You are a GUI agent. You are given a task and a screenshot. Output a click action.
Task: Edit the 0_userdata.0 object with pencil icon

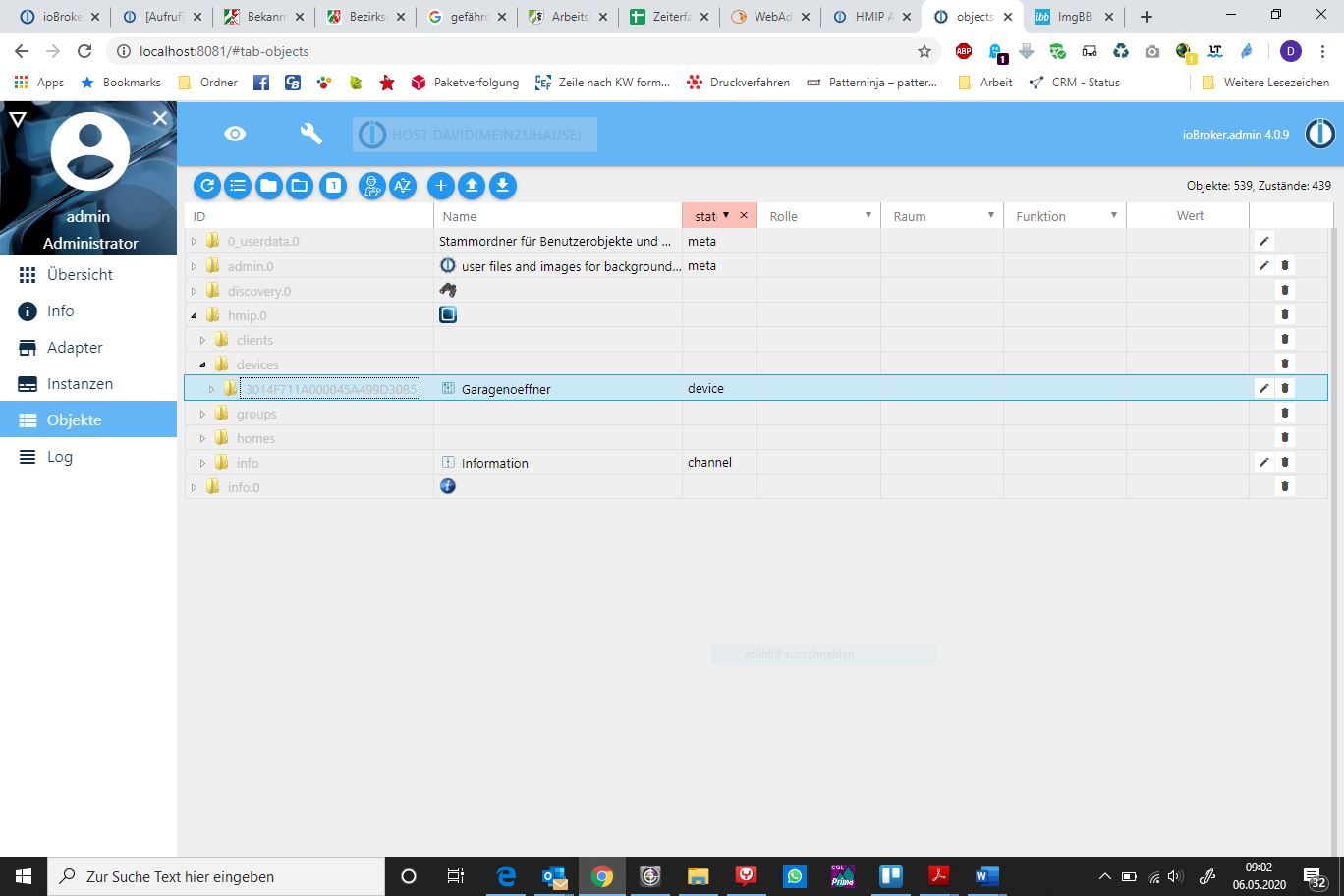pos(1264,241)
